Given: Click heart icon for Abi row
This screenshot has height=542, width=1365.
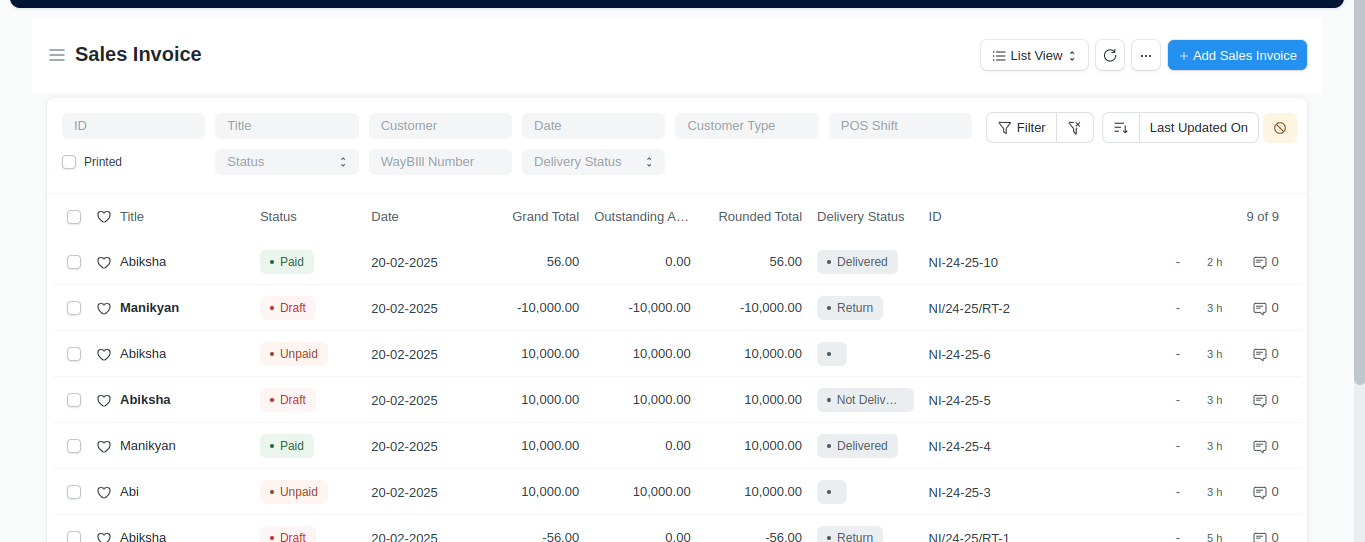Looking at the screenshot, I should [104, 492].
